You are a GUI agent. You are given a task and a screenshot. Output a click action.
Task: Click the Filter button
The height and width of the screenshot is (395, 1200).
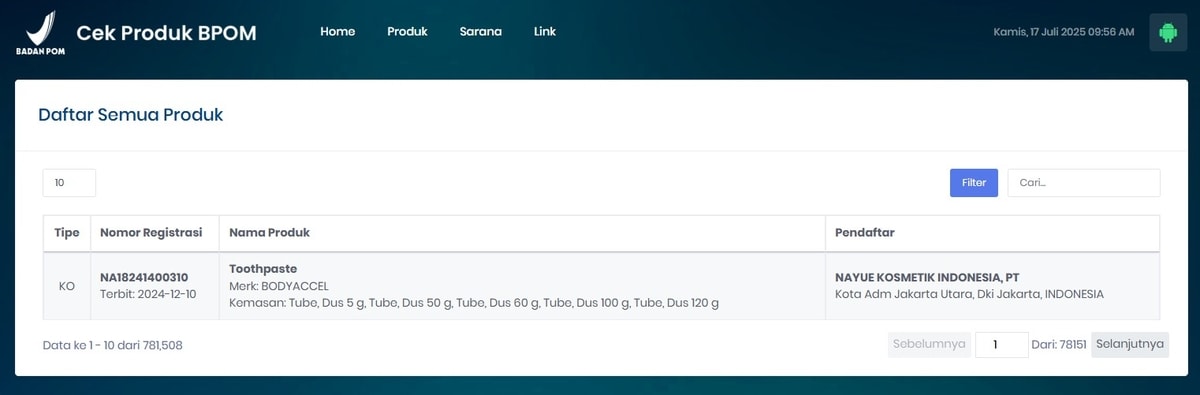coord(973,183)
